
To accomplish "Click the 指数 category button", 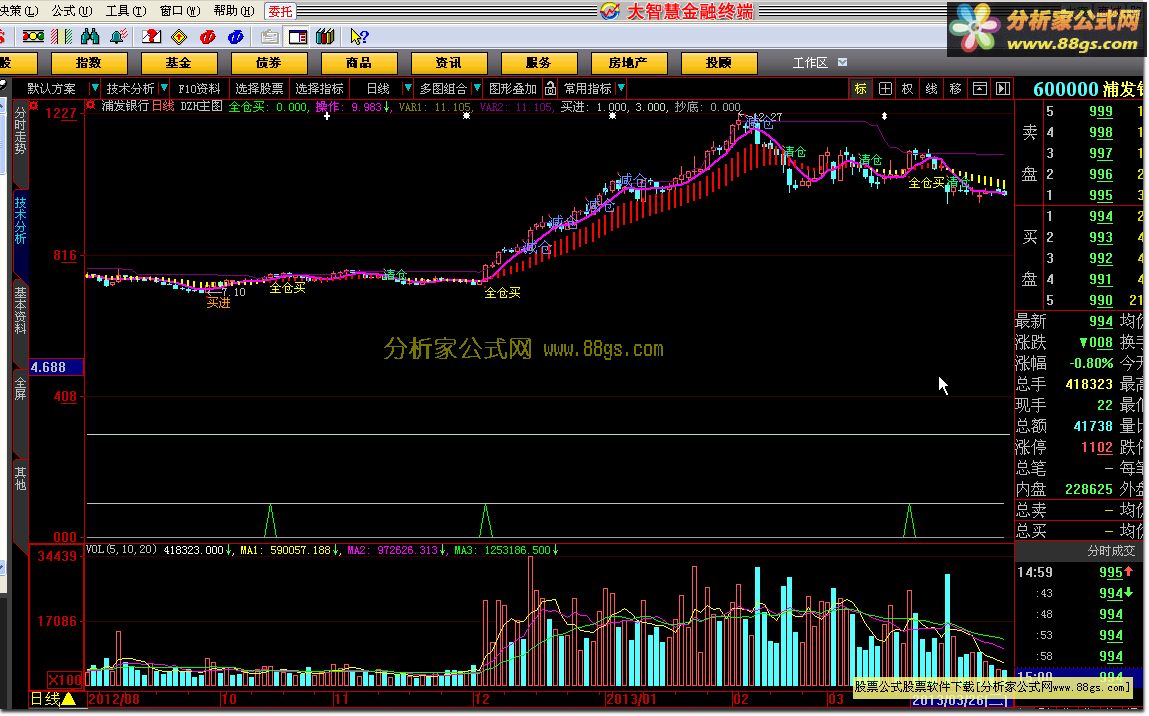I will 89,62.
